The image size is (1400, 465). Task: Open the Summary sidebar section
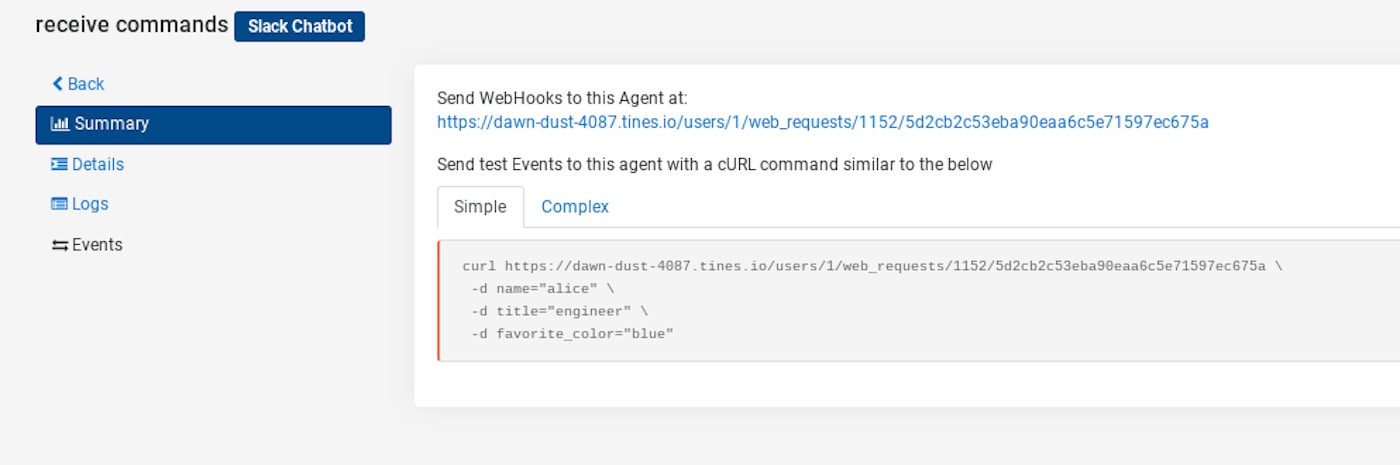[x=111, y=124]
